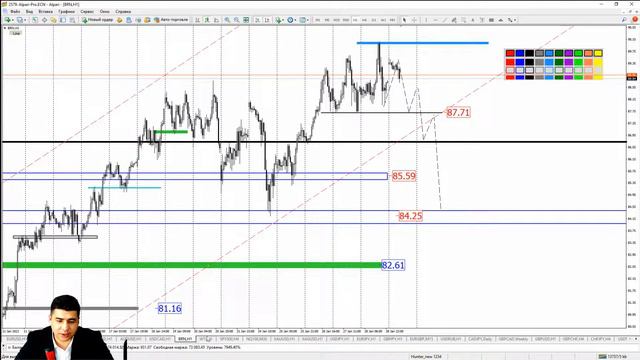
Task: Expand the Profiles dropdown arrow
Action: tap(24, 20)
